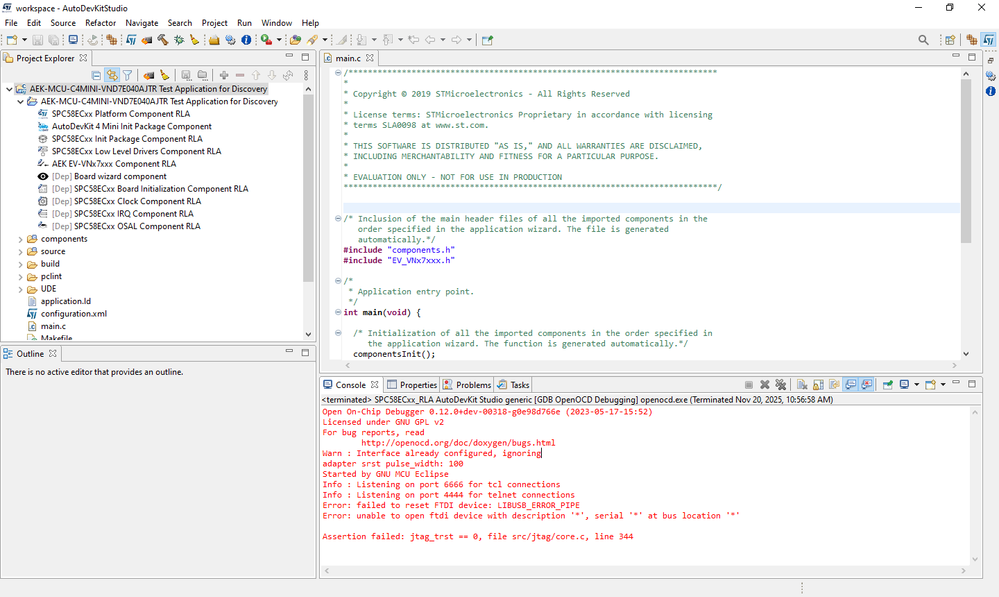Click the Build hammer icon in toolbar
This screenshot has height=597, width=999.
(x=162, y=40)
